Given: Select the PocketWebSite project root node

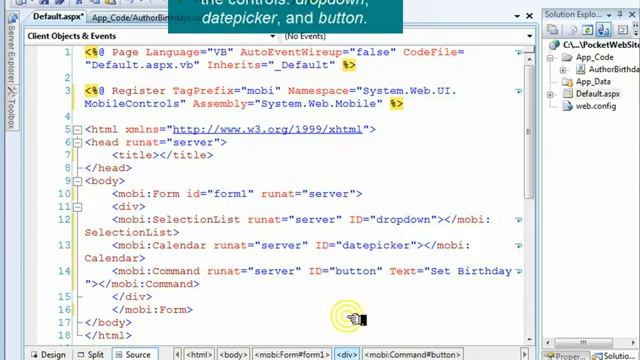Looking at the screenshot, I should 600,44.
